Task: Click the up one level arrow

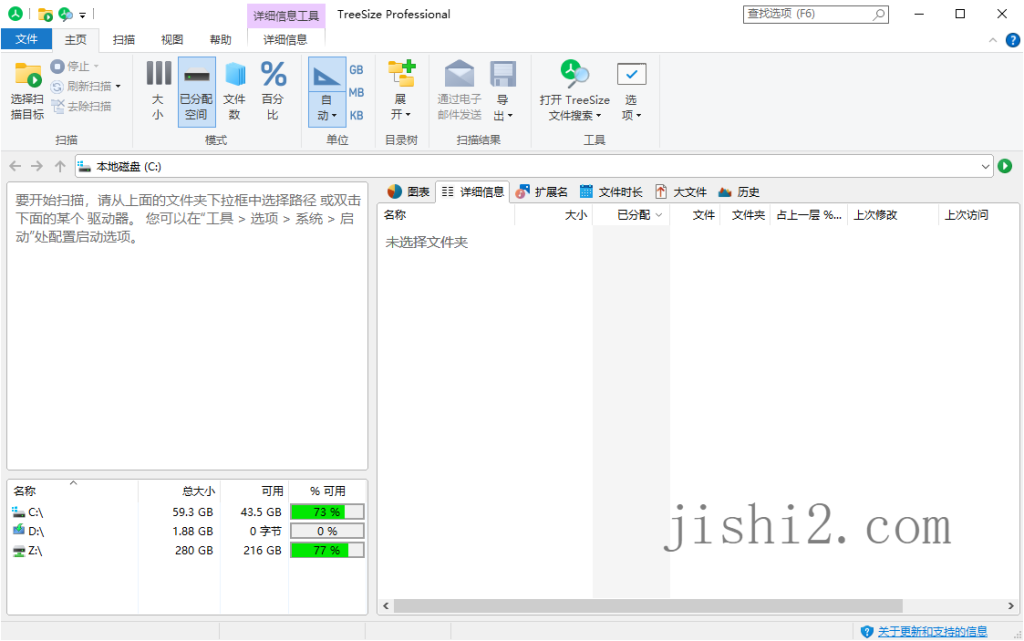Action: (x=60, y=166)
